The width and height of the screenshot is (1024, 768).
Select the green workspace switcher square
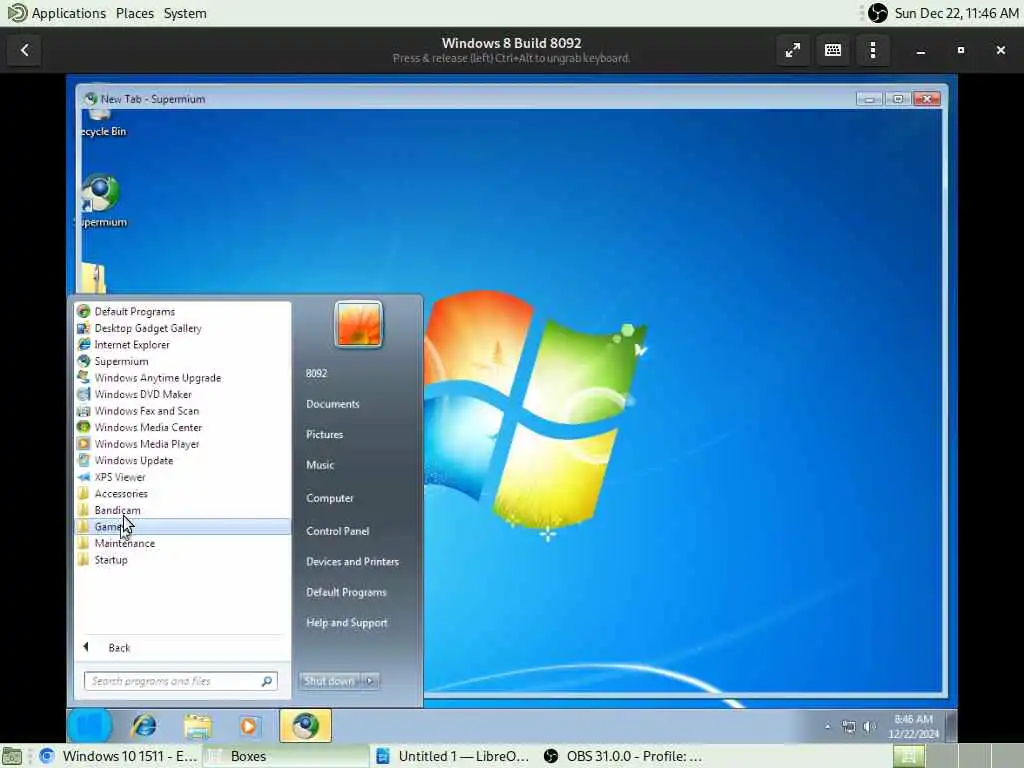pos(908,756)
